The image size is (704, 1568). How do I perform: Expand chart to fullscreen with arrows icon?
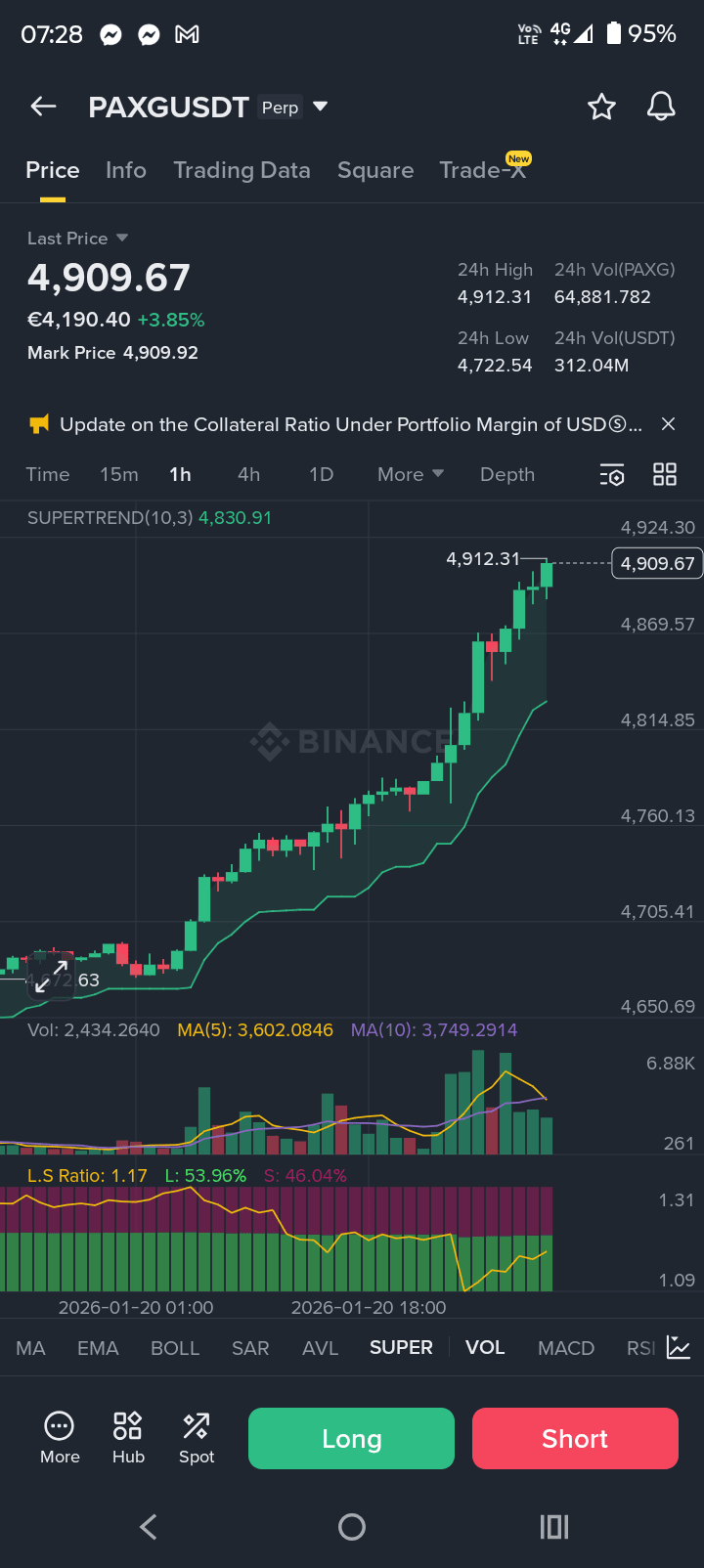coord(51,977)
